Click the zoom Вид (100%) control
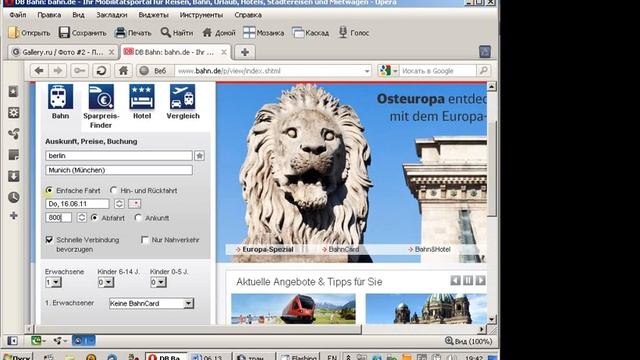640x360 pixels. [469, 341]
